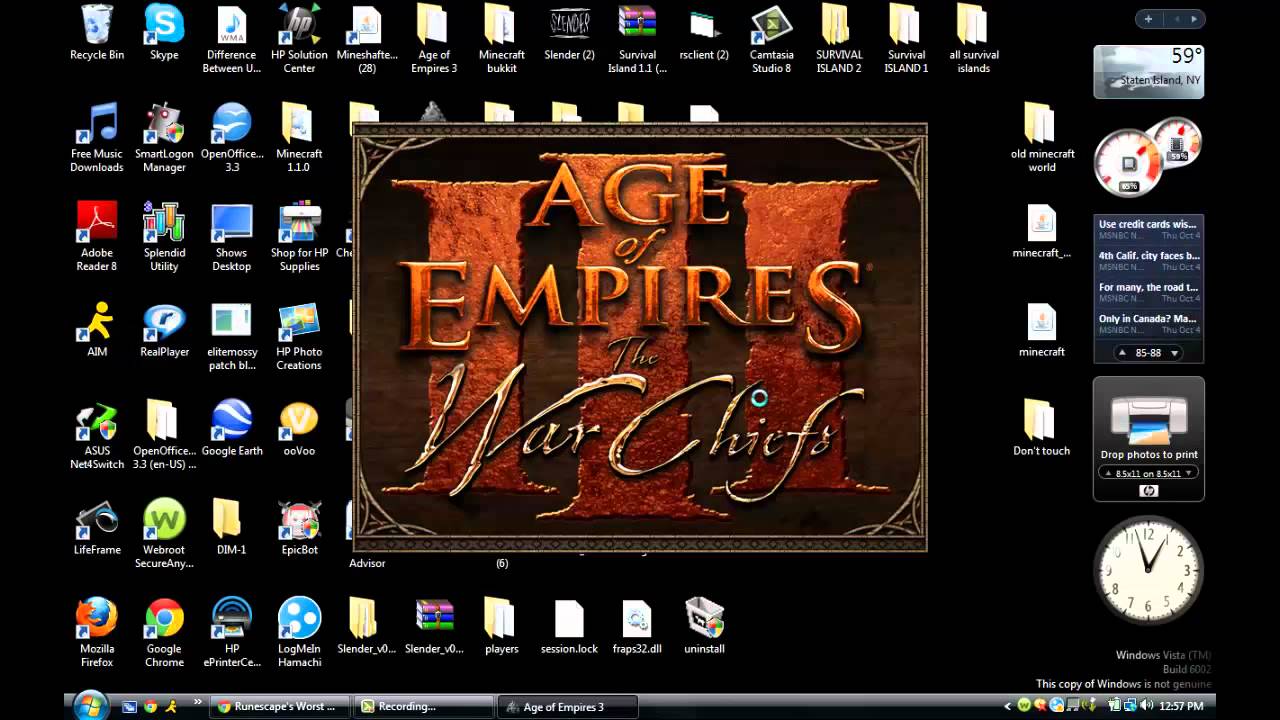Launch the ooVoo shortcut

(x=299, y=429)
